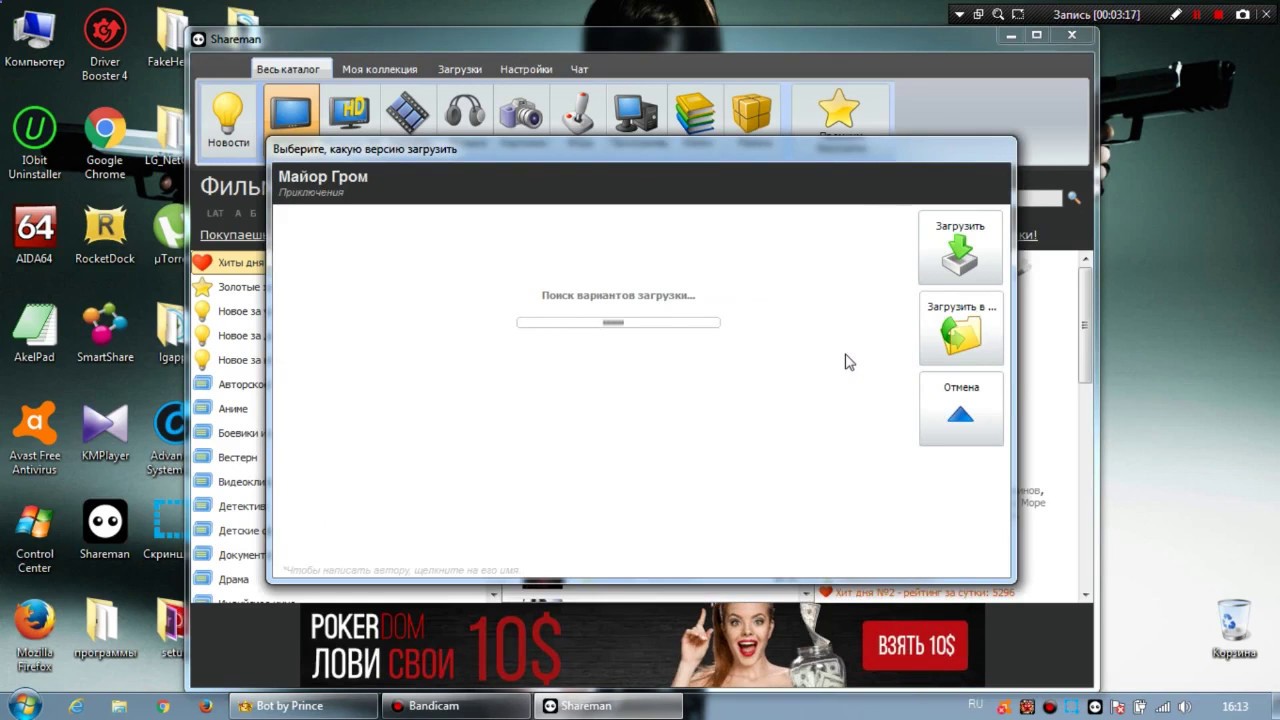Viewport: 1280px width, 720px height.
Task: Click the search magnifier in Shareman
Action: click(x=1074, y=198)
